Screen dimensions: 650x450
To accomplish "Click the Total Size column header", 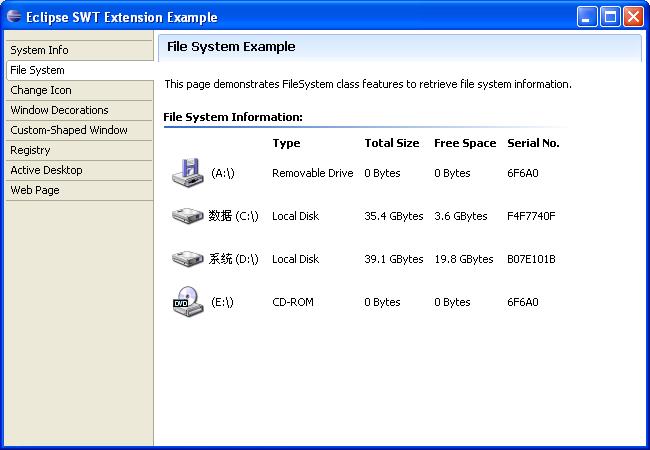I will tap(392, 143).
